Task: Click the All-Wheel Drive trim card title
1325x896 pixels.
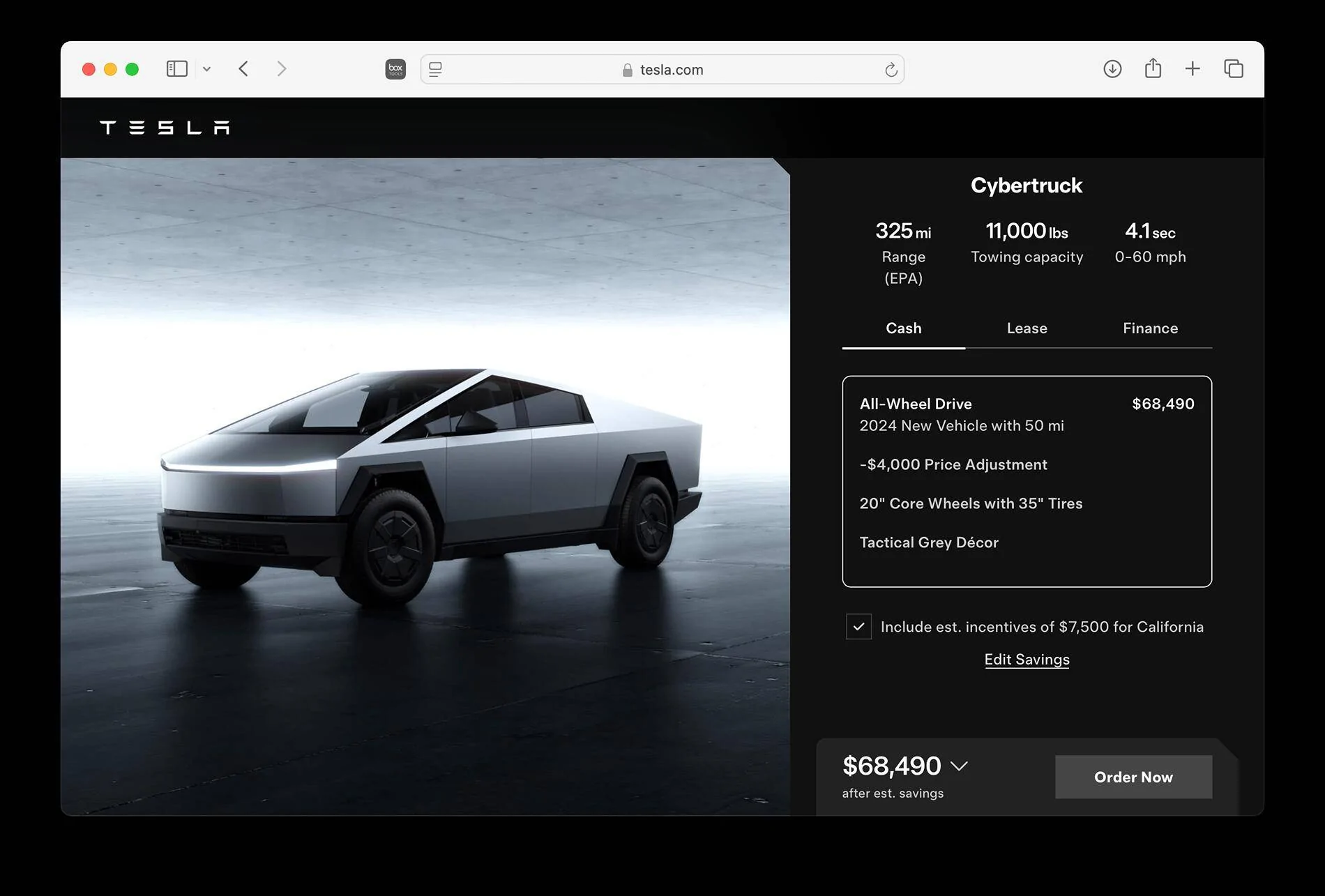Action: 916,404
